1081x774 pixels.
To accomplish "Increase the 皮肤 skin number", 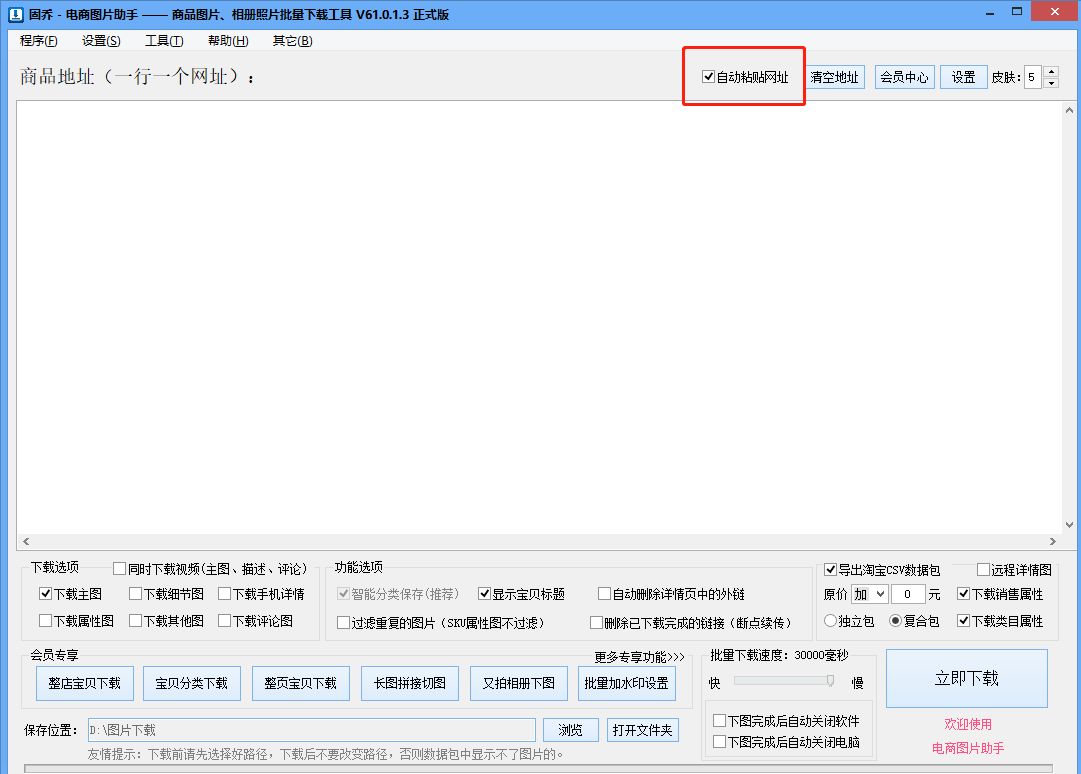I will click(x=1051, y=71).
